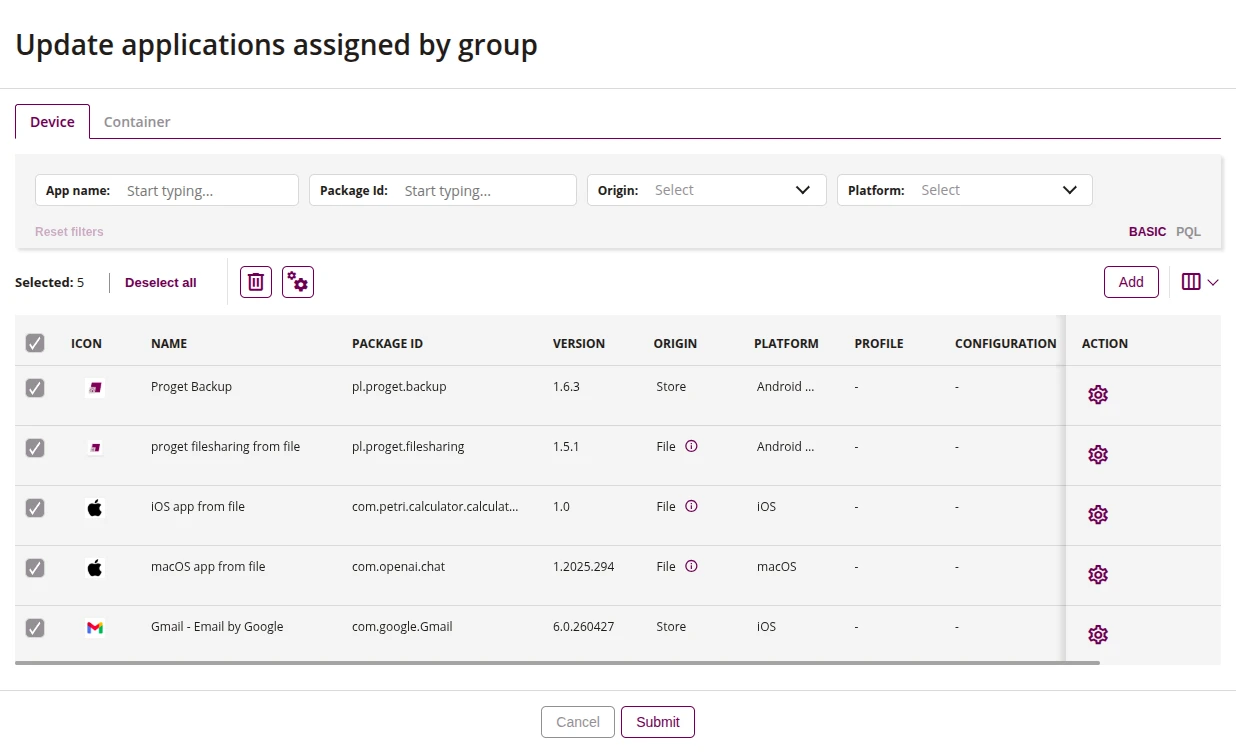Click the ORIGIN column header
1236x753 pixels.
point(675,343)
